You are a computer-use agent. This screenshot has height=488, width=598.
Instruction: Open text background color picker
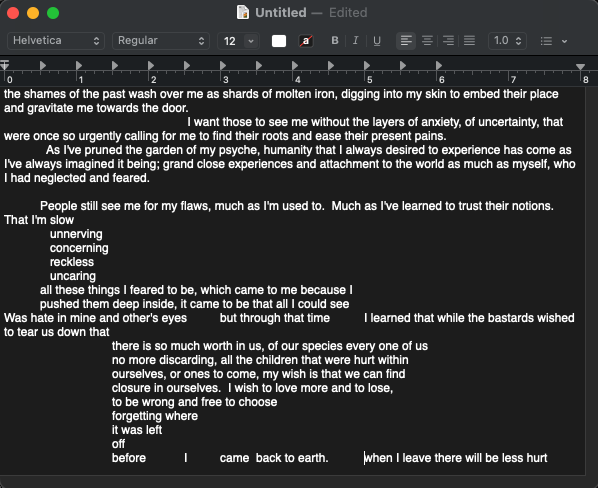coord(306,41)
